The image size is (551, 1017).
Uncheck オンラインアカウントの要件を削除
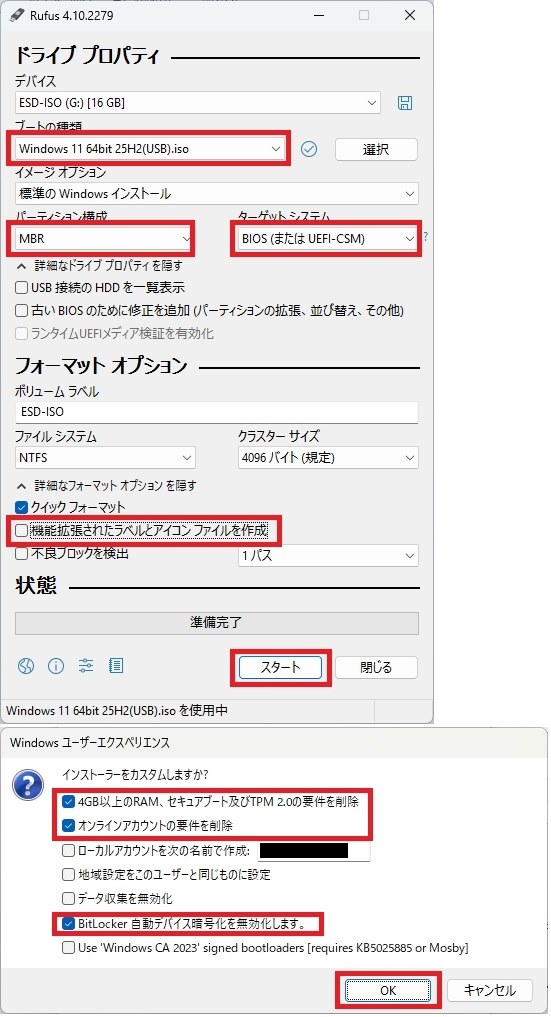click(x=147, y=826)
